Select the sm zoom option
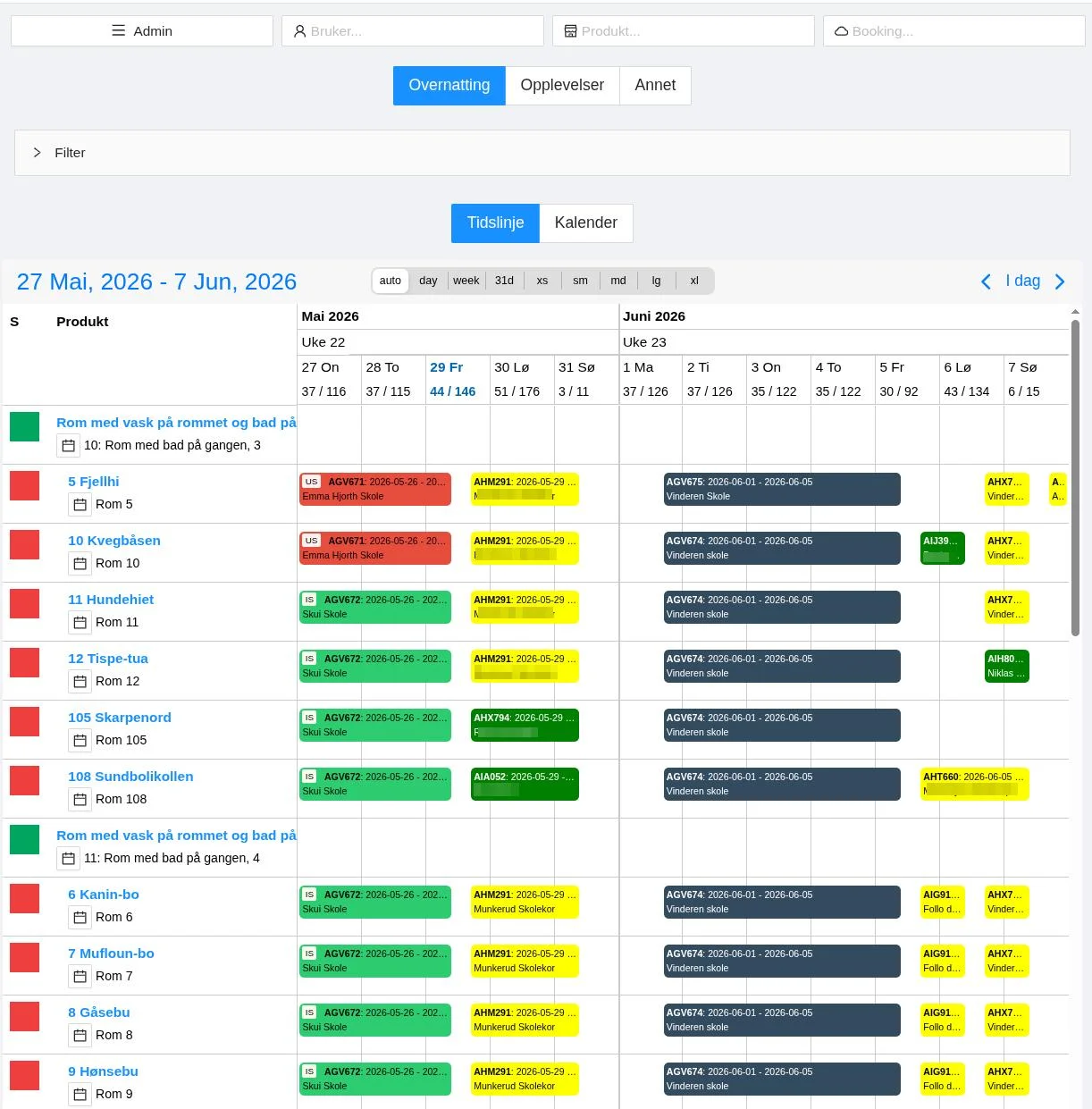 point(580,281)
